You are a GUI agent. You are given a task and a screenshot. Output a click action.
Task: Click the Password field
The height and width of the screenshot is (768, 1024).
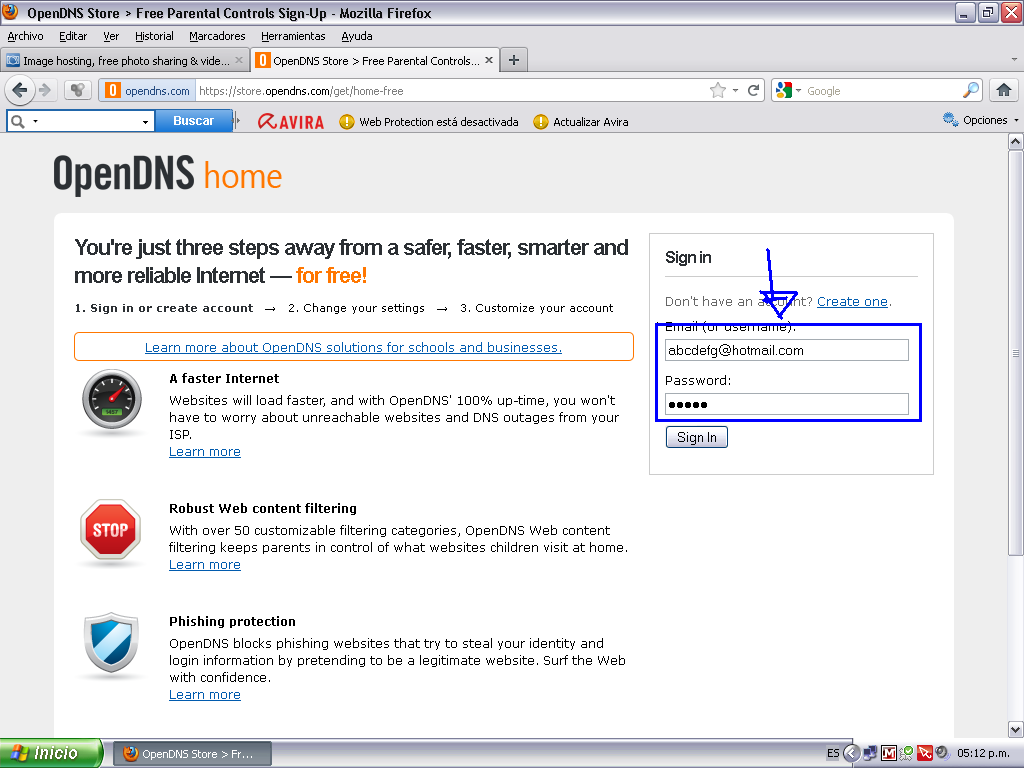[x=786, y=404]
